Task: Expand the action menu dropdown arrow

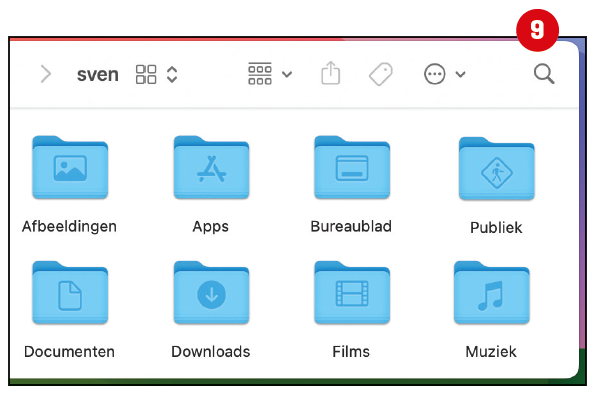Action: click(460, 74)
